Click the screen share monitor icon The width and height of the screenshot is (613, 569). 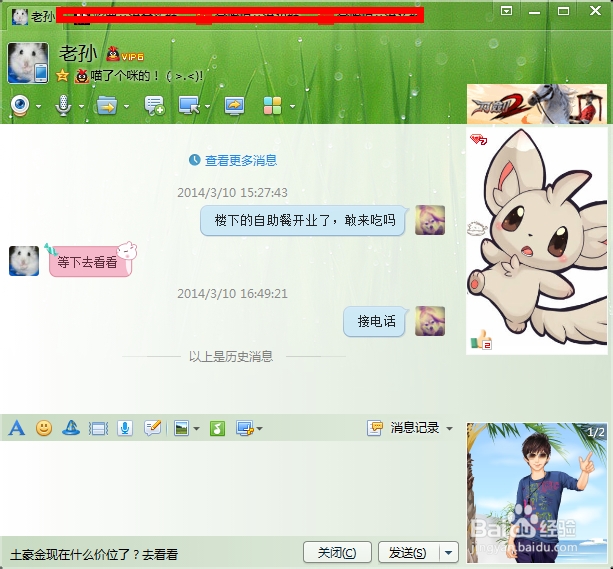(x=234, y=106)
